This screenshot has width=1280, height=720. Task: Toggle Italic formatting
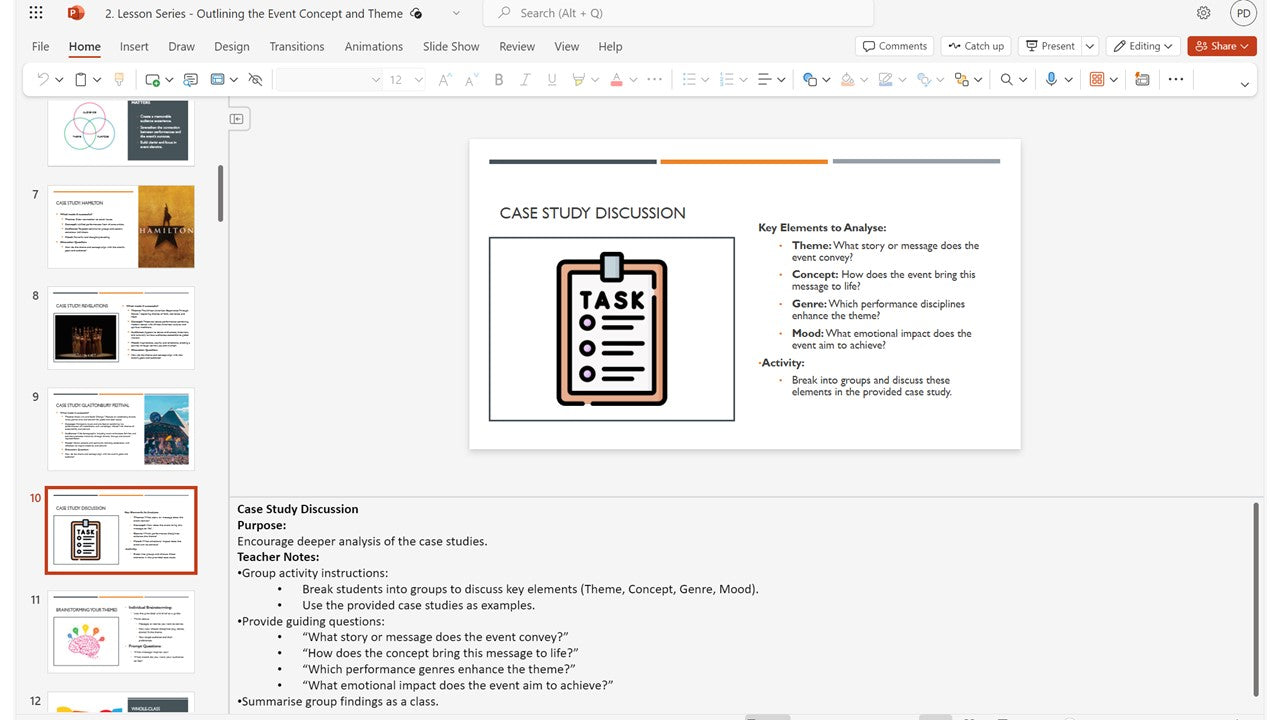[525, 80]
